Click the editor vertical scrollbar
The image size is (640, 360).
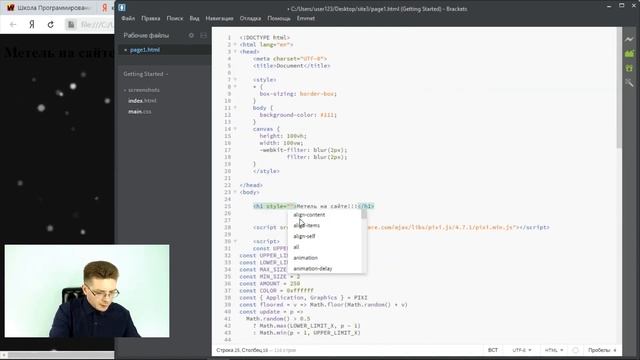tap(619, 88)
